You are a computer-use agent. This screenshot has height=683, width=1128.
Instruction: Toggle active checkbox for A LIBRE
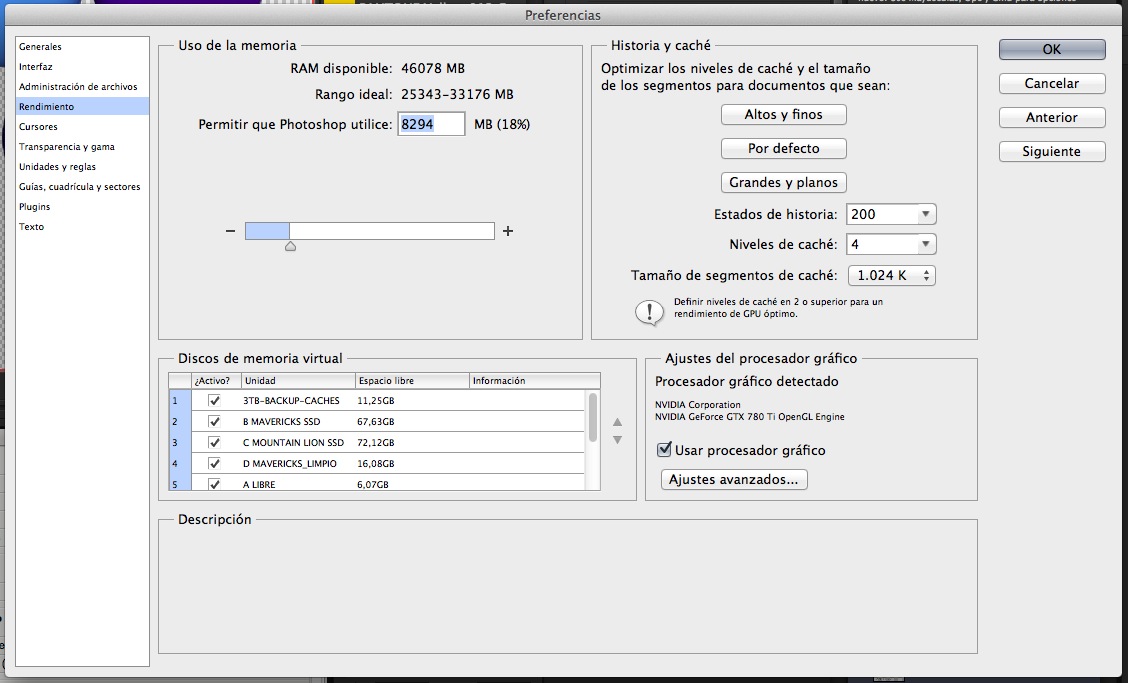click(214, 484)
